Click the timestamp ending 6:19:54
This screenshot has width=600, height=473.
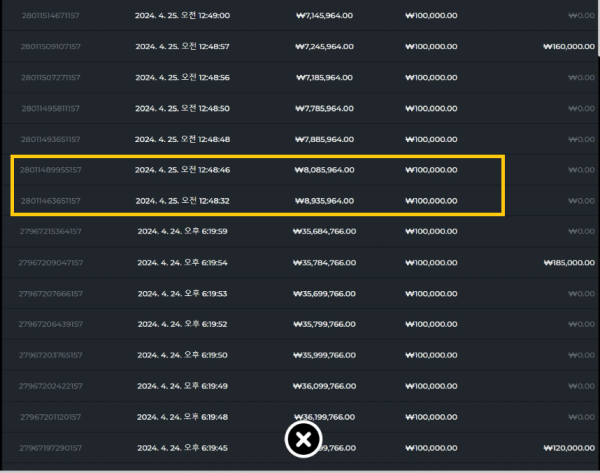183,263
